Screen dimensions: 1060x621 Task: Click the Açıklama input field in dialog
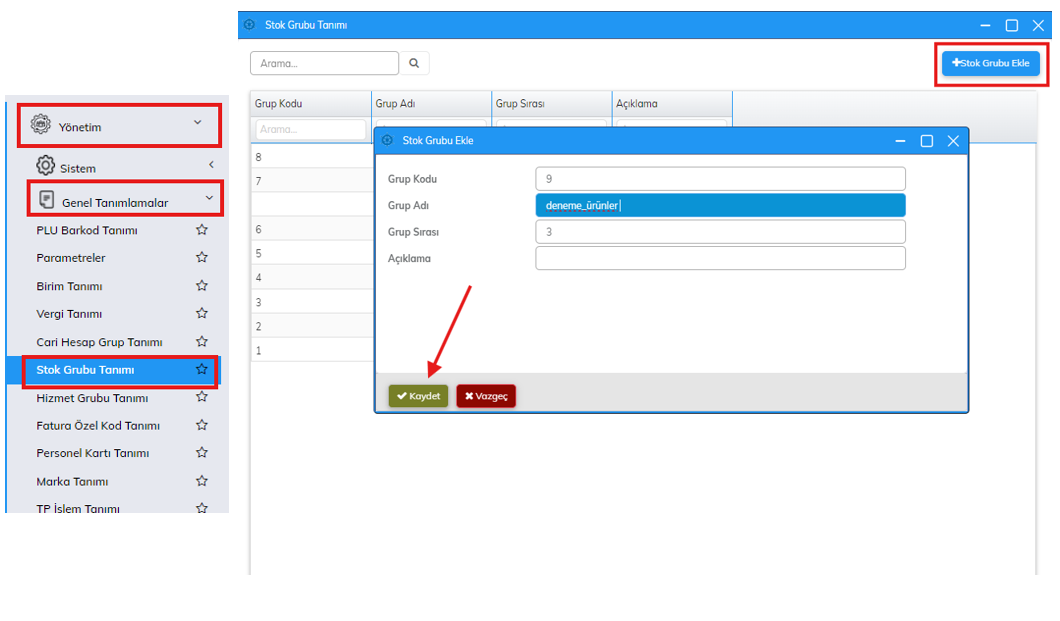coord(720,258)
